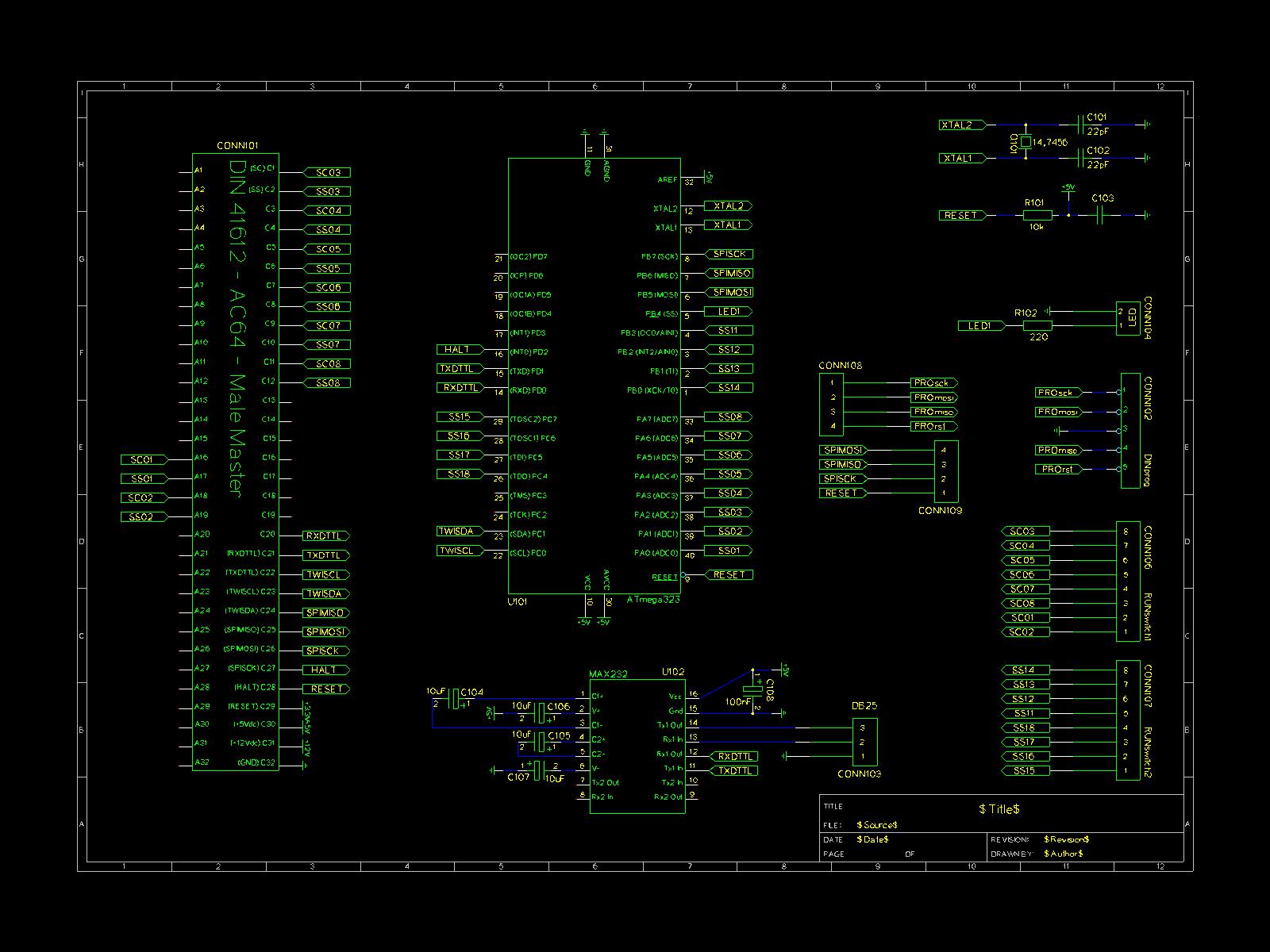This screenshot has width=1270, height=952.
Task: Select the $Revision$ text field
Action: (x=1066, y=839)
